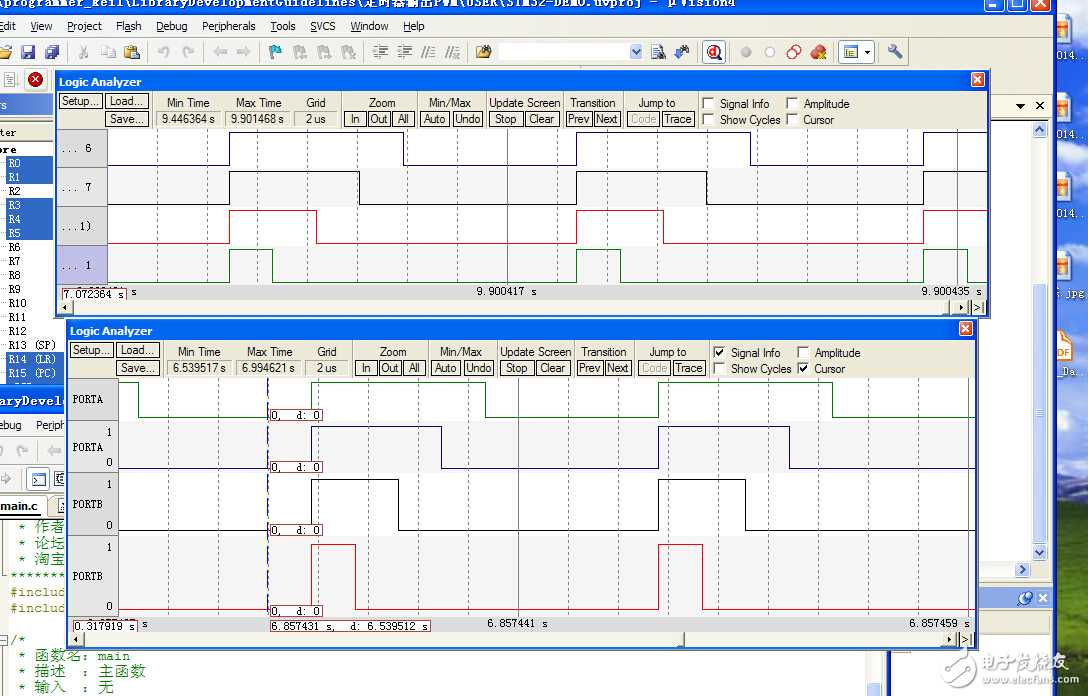Click the Undo arrow in the main toolbar

pos(164,52)
